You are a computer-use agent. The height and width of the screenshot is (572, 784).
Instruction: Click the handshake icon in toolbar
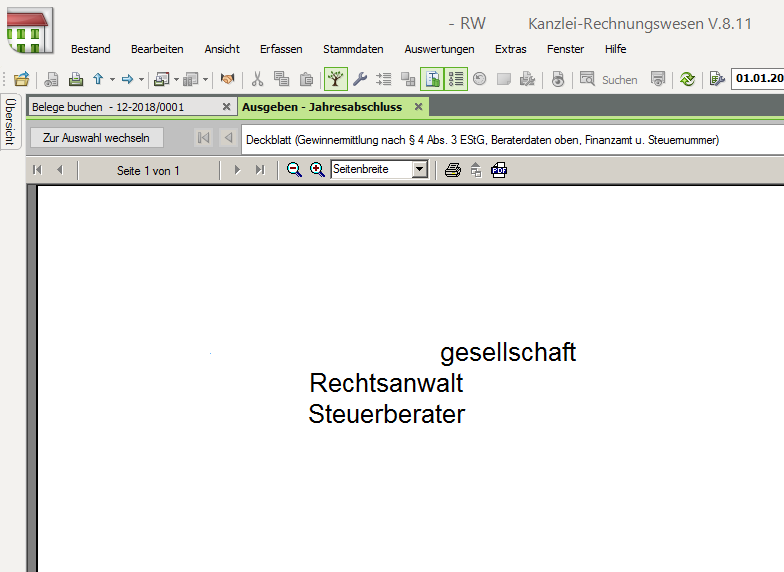(228, 79)
